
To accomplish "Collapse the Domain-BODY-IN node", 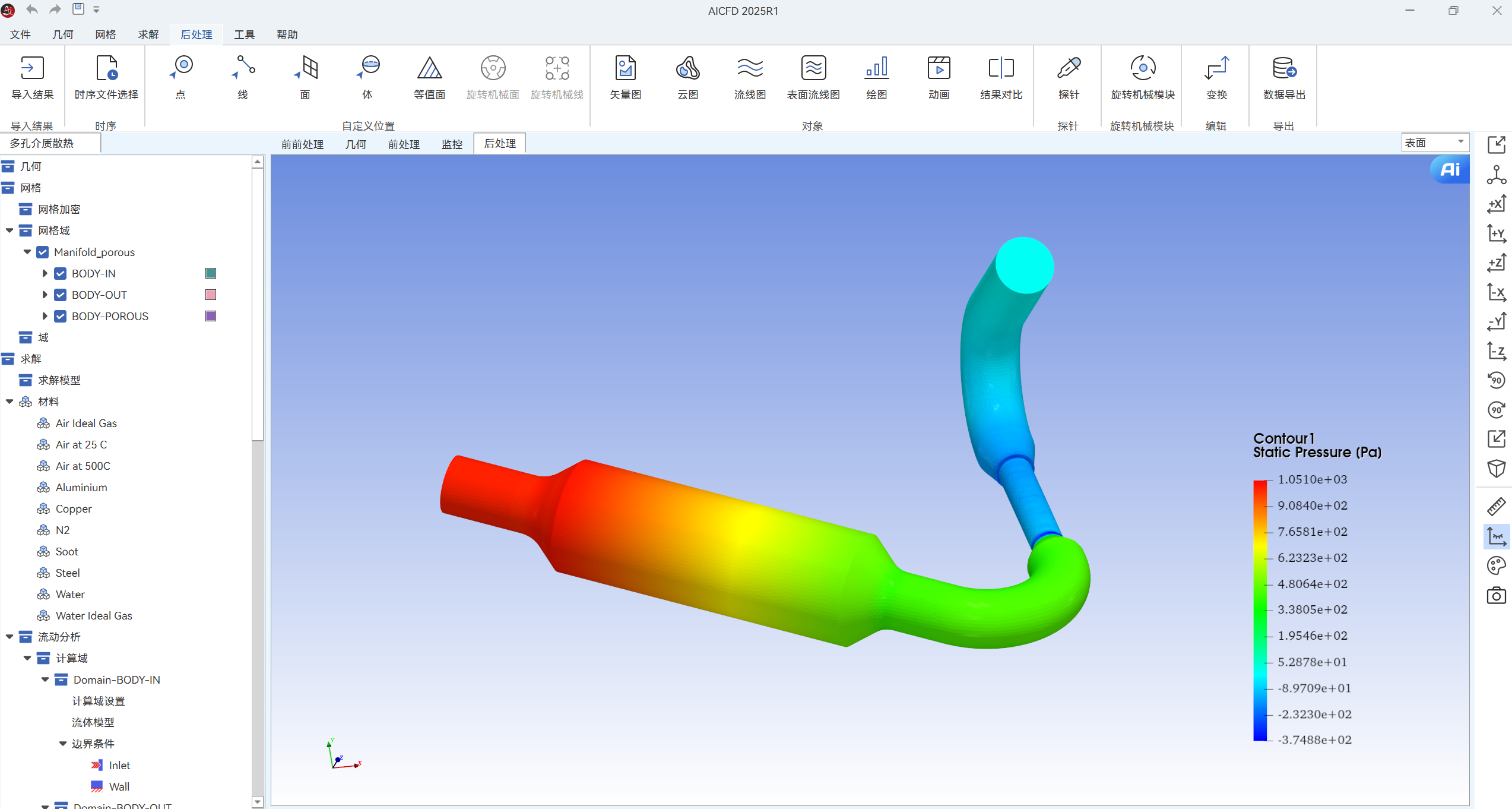I will coord(45,680).
